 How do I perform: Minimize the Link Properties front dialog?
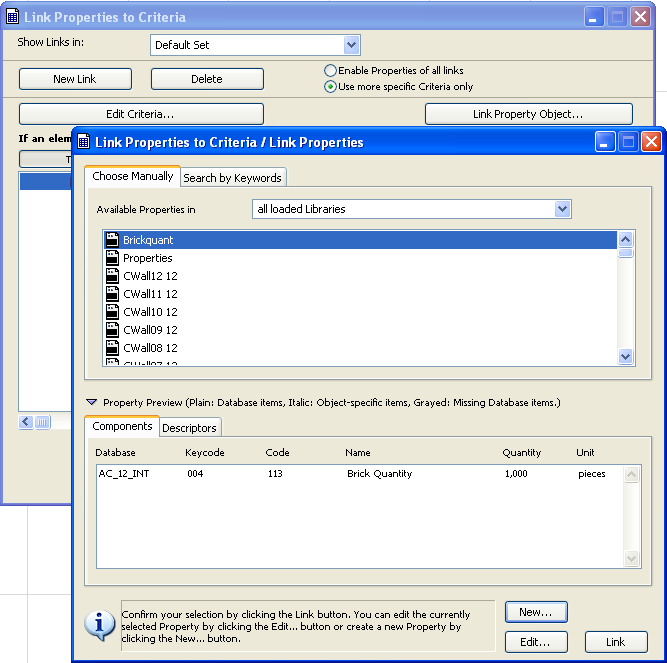[x=604, y=142]
